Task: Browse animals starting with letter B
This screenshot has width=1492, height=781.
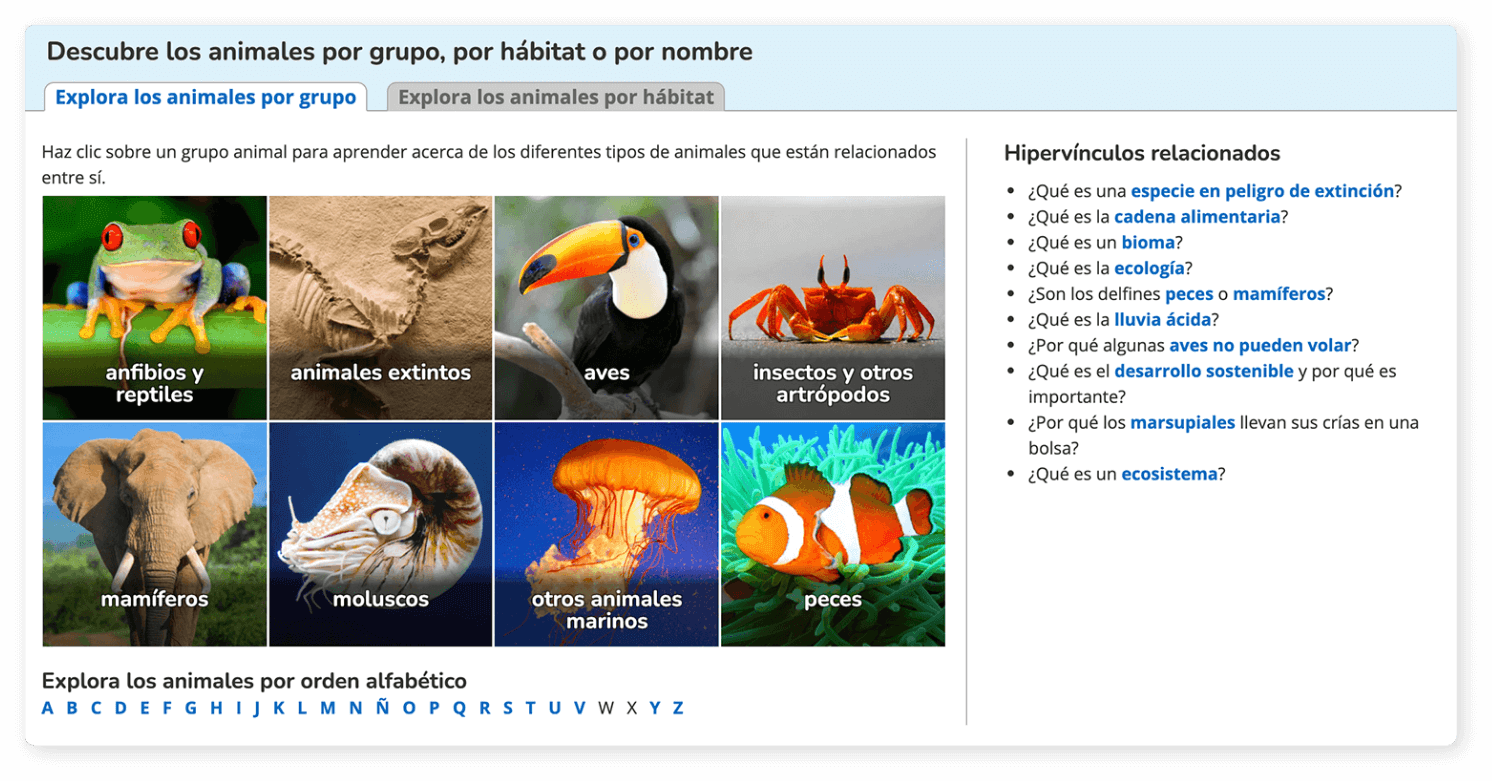Action: pos(72,708)
